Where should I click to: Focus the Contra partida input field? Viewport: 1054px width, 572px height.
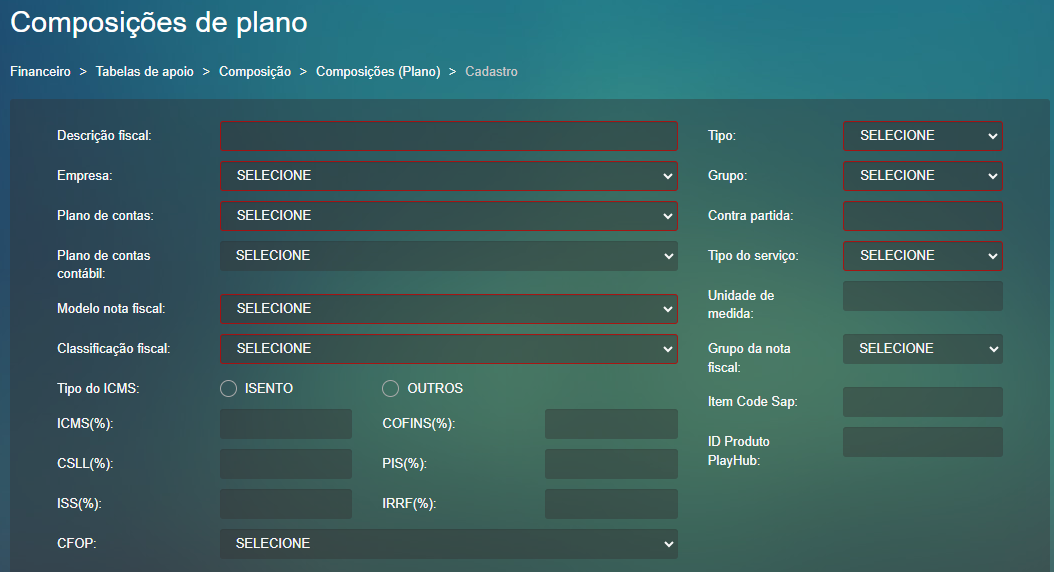(x=922, y=216)
